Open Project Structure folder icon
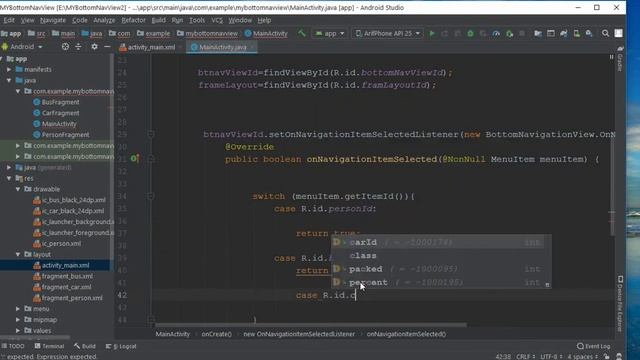This screenshot has width=640, height=360. tap(538, 33)
